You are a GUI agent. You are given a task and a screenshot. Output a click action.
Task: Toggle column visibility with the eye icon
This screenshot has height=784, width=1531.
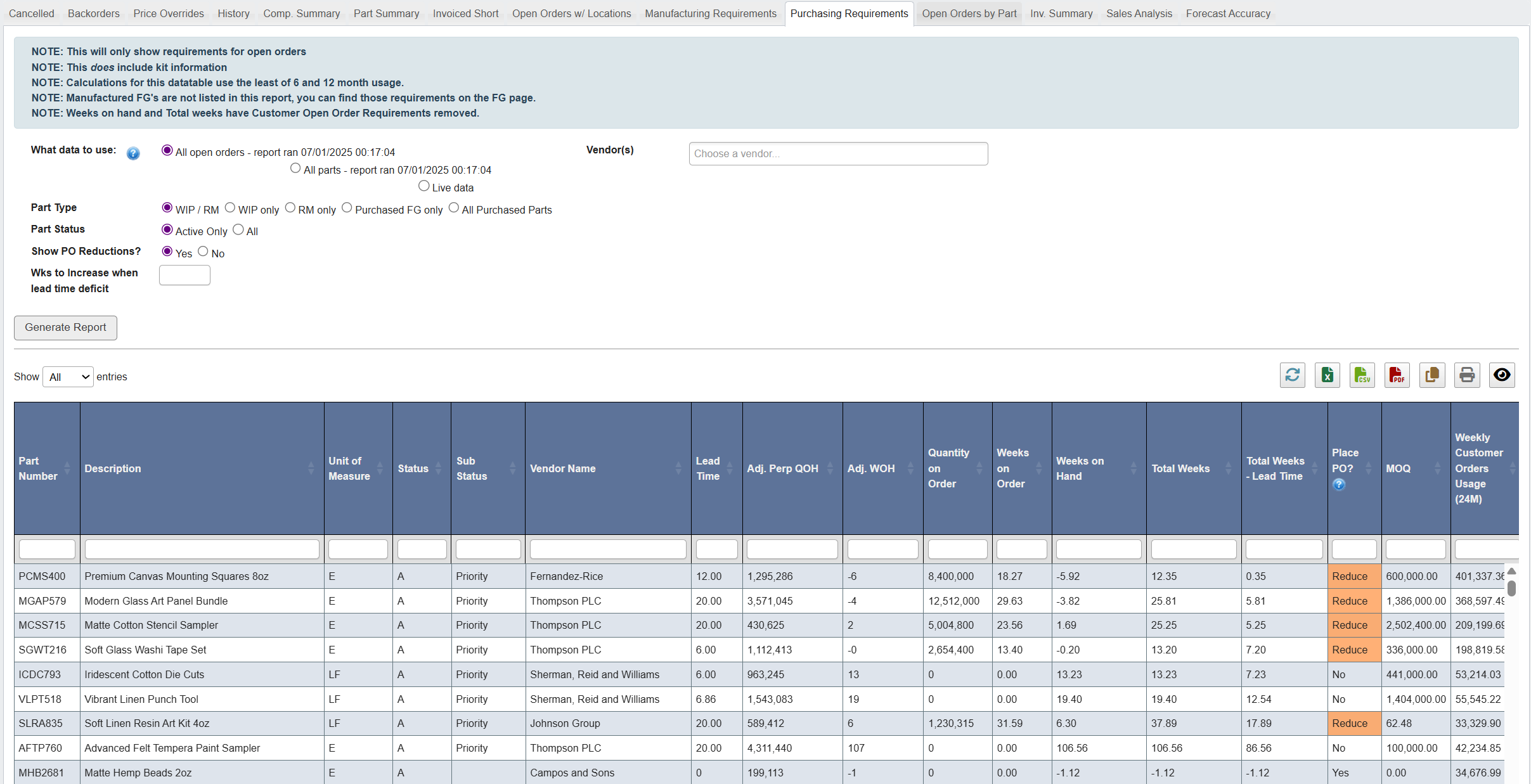tap(1501, 375)
